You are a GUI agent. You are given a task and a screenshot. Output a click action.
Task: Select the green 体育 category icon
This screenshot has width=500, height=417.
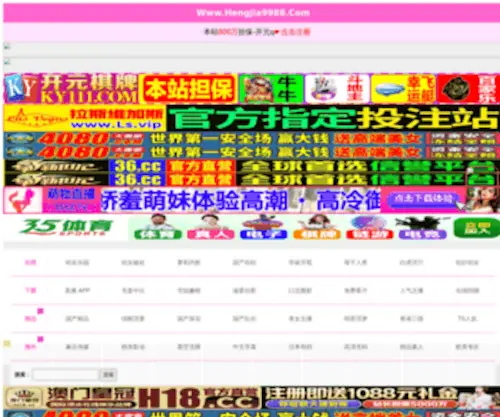(158, 227)
